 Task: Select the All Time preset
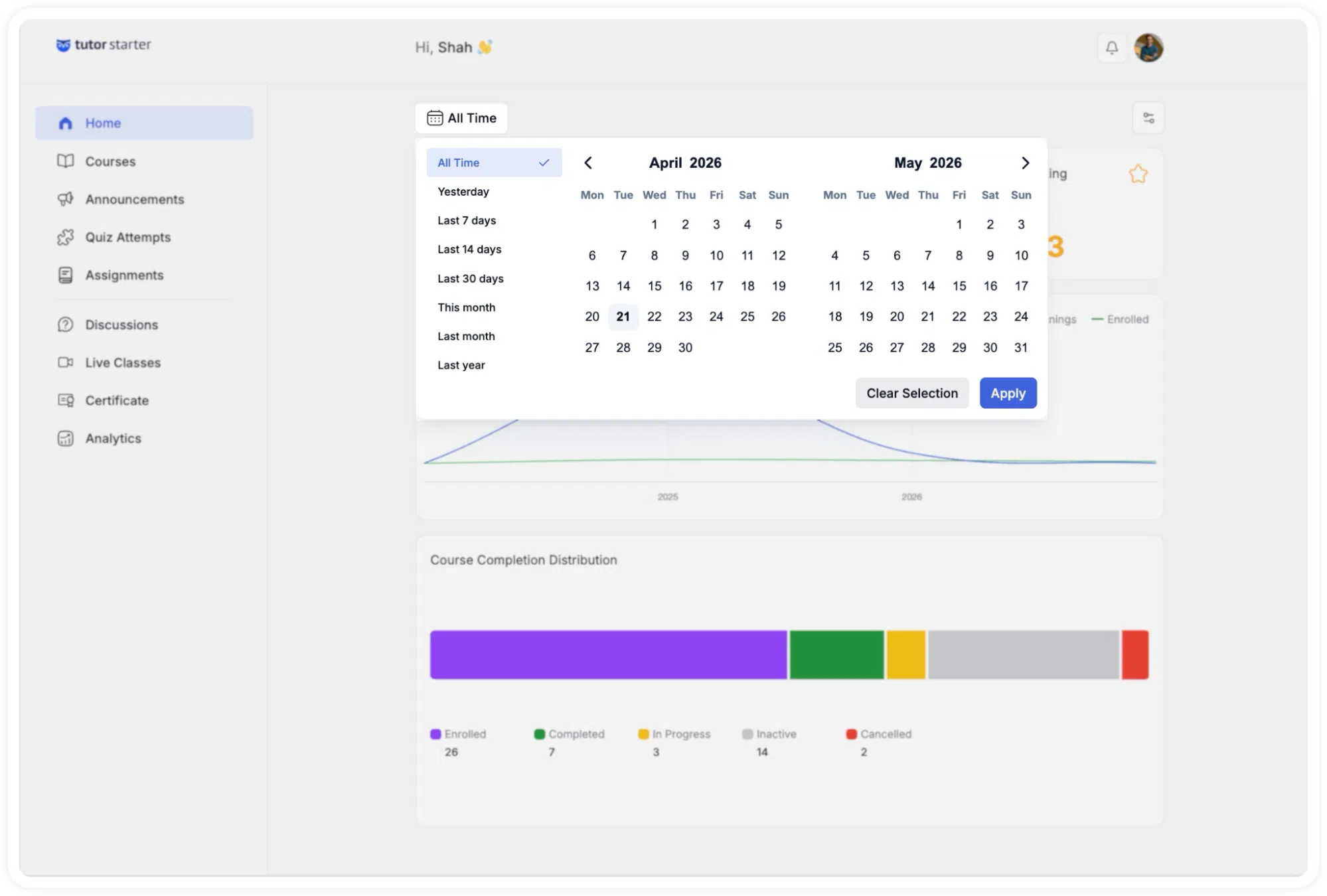pyautogui.click(x=494, y=163)
